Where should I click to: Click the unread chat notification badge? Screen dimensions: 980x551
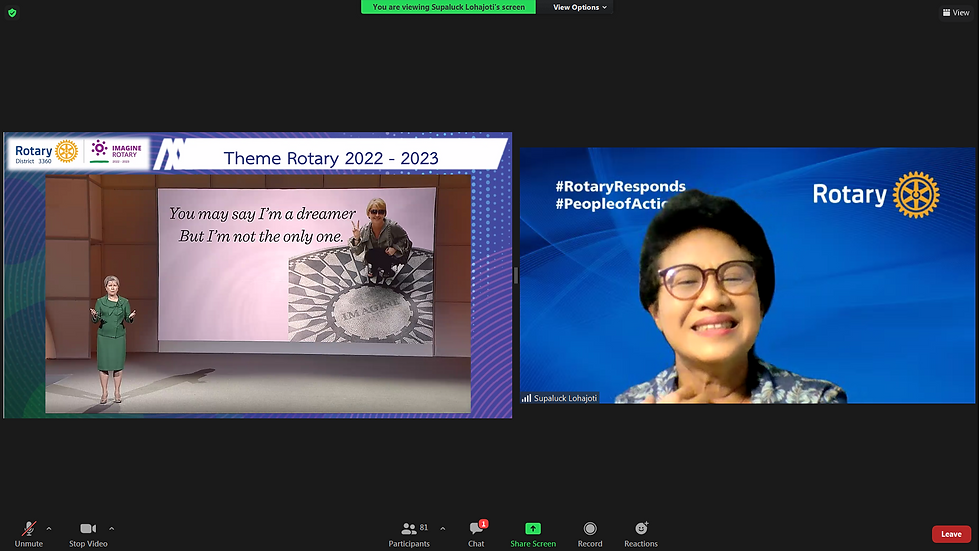point(483,524)
